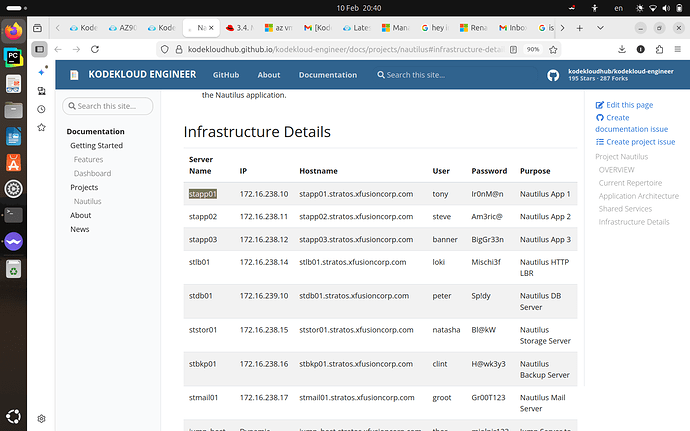
Task: Open the GitHub octocat repository icon
Action: click(553, 75)
